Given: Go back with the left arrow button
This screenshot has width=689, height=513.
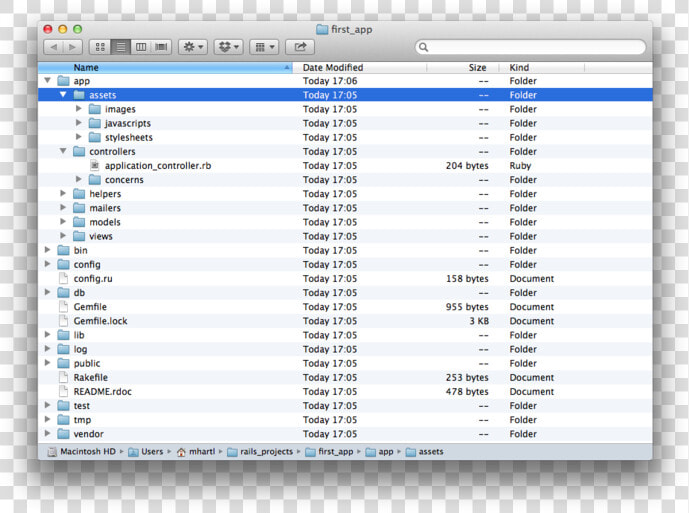Looking at the screenshot, I should pyautogui.click(x=54, y=47).
